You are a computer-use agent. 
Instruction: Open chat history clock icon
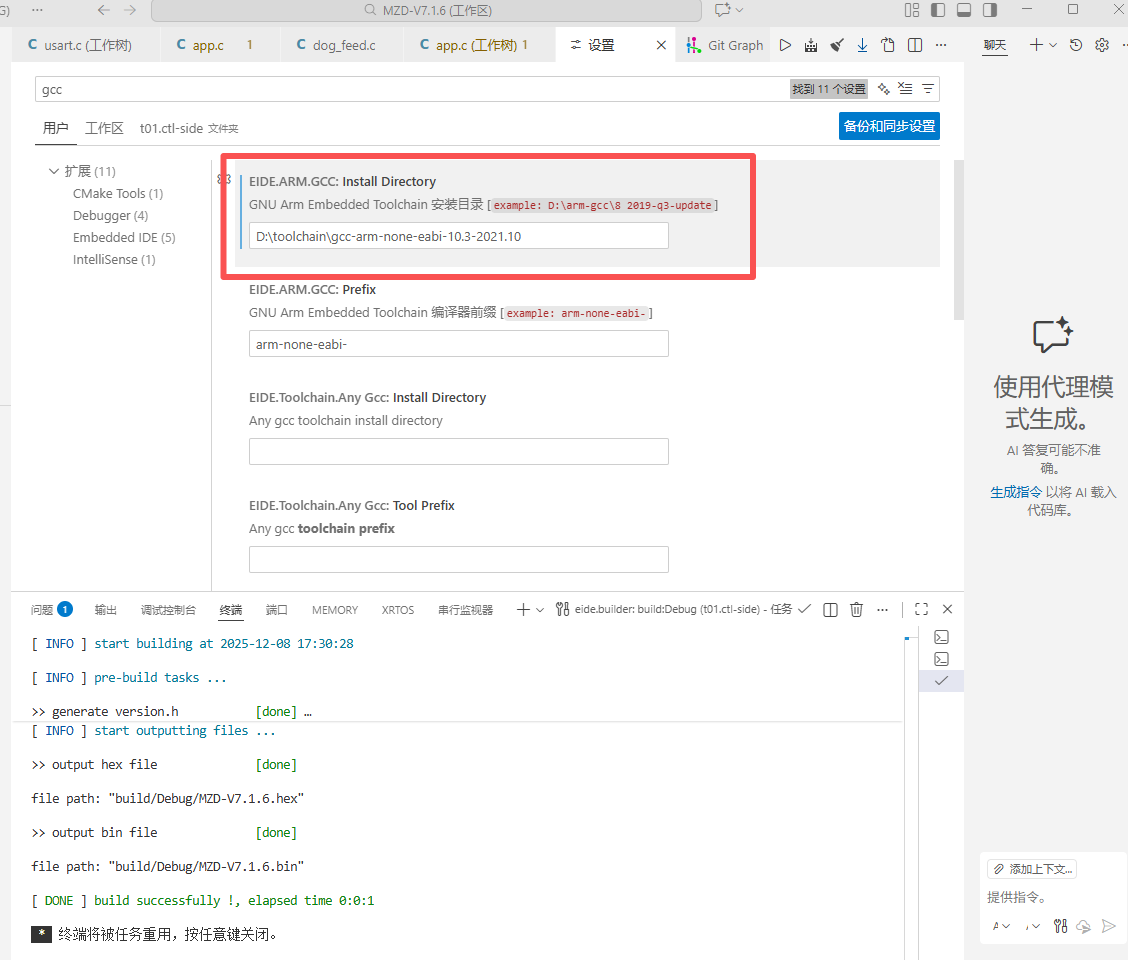[x=1075, y=45]
